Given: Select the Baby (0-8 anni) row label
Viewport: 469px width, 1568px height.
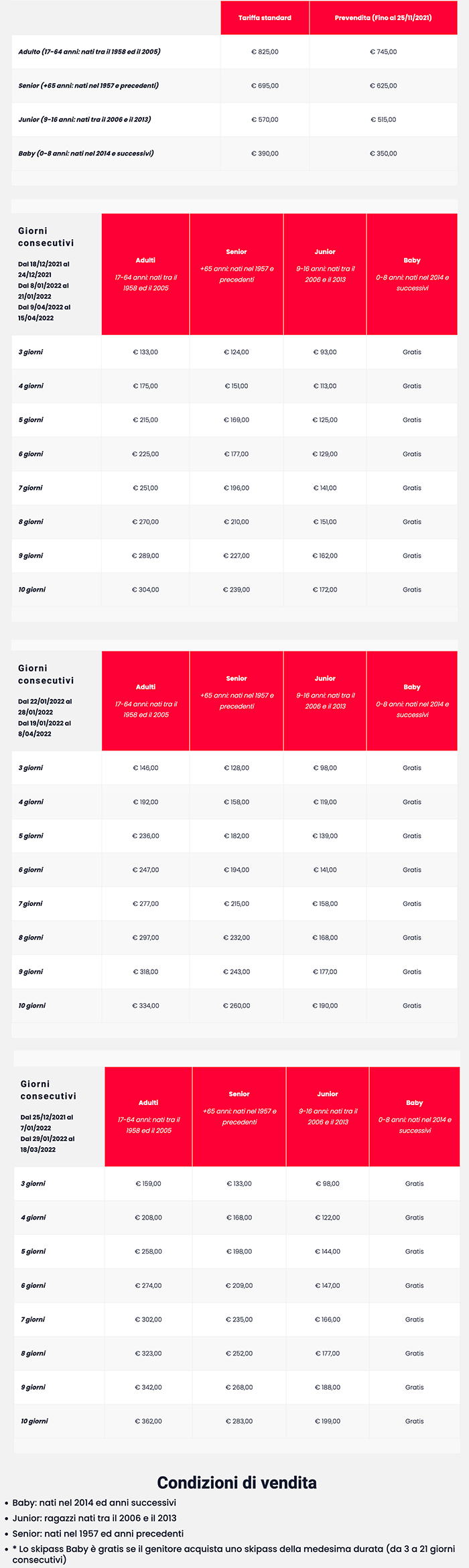Looking at the screenshot, I should pos(86,153).
